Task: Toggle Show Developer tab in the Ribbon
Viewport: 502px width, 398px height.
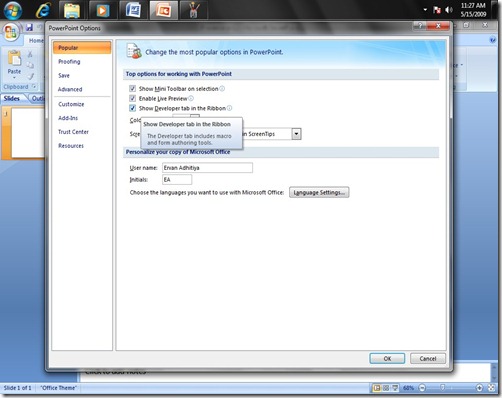Action: click(132, 108)
